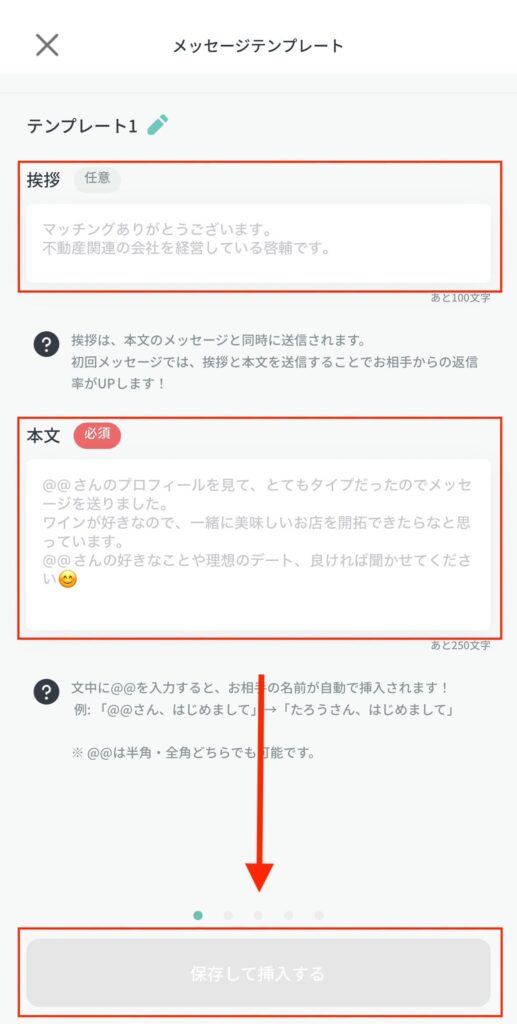Click the 本文 body message text field
This screenshot has width=517, height=1024.
258,545
